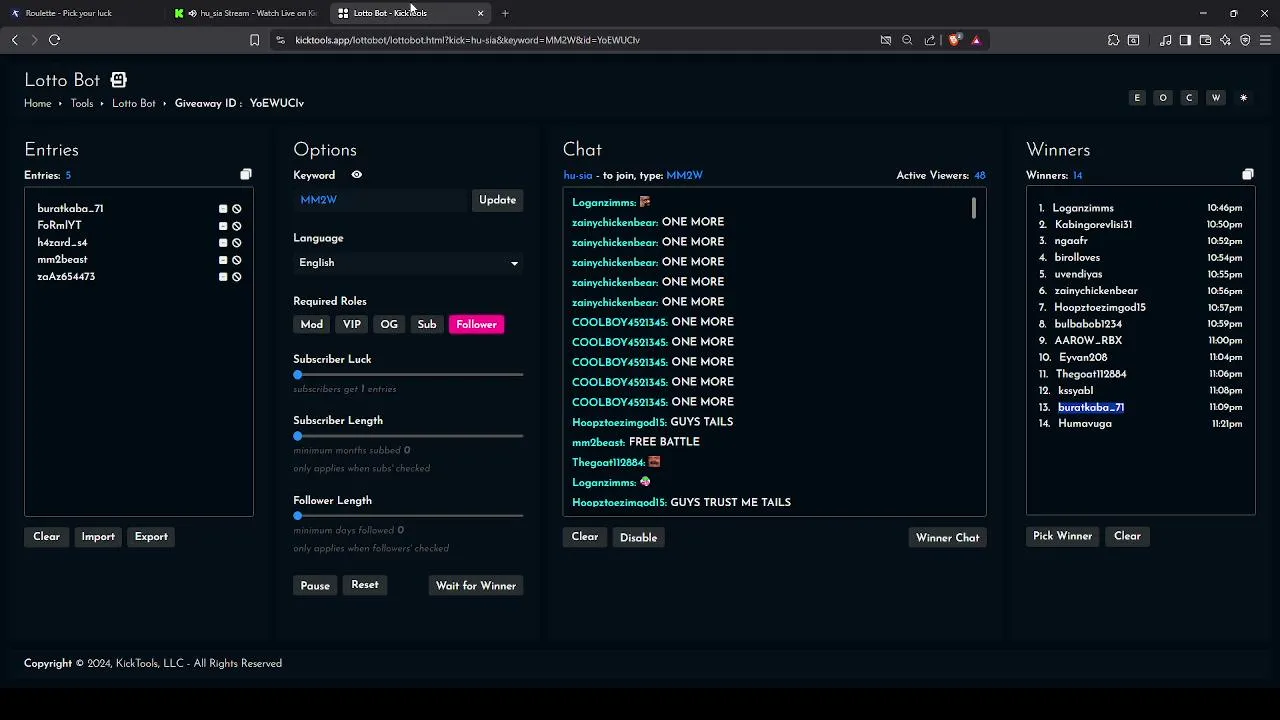Image resolution: width=1280 pixels, height=720 pixels.
Task: Toggle keyword visibility with the eye icon
Action: coord(356,175)
